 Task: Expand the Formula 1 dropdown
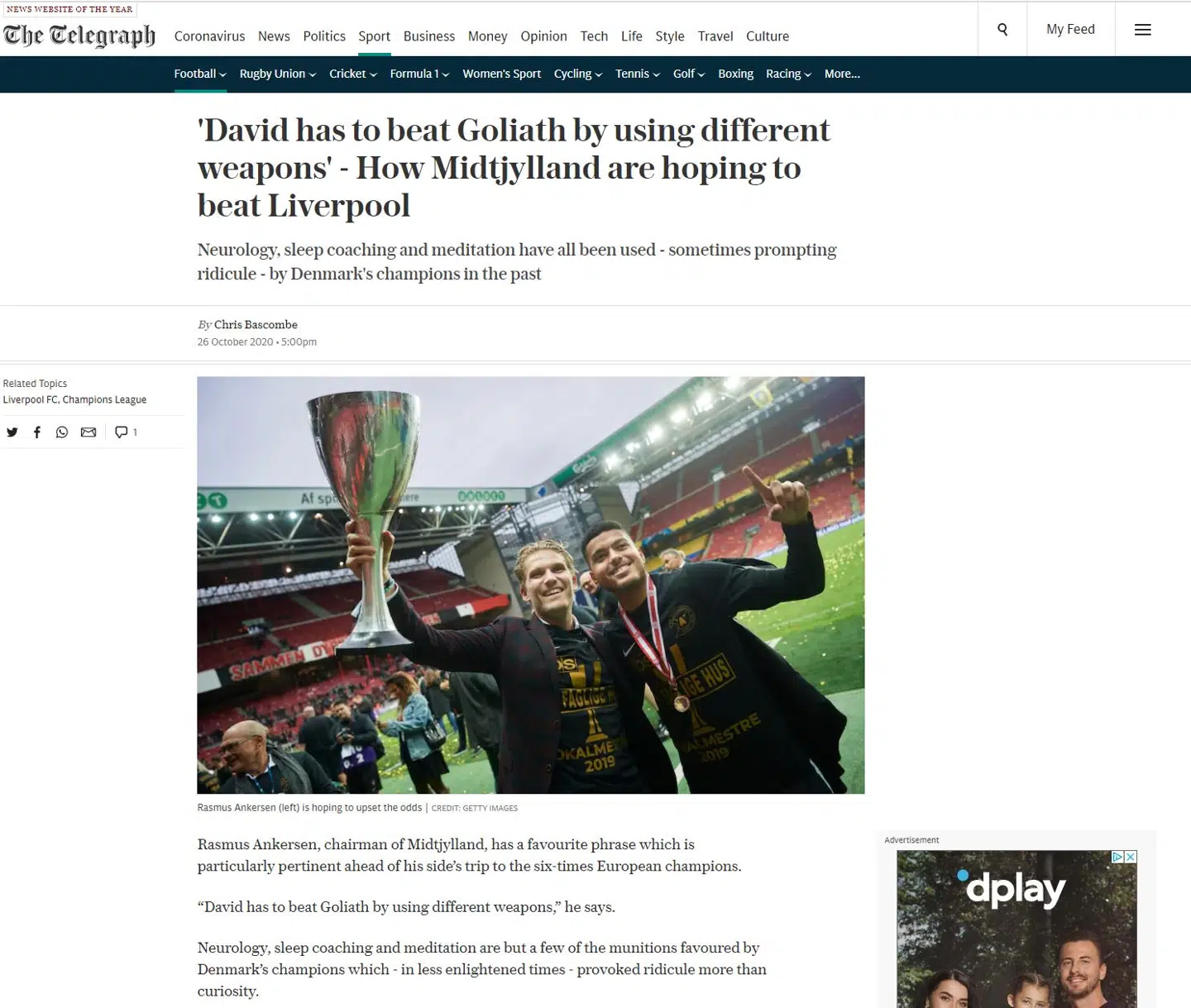click(419, 74)
